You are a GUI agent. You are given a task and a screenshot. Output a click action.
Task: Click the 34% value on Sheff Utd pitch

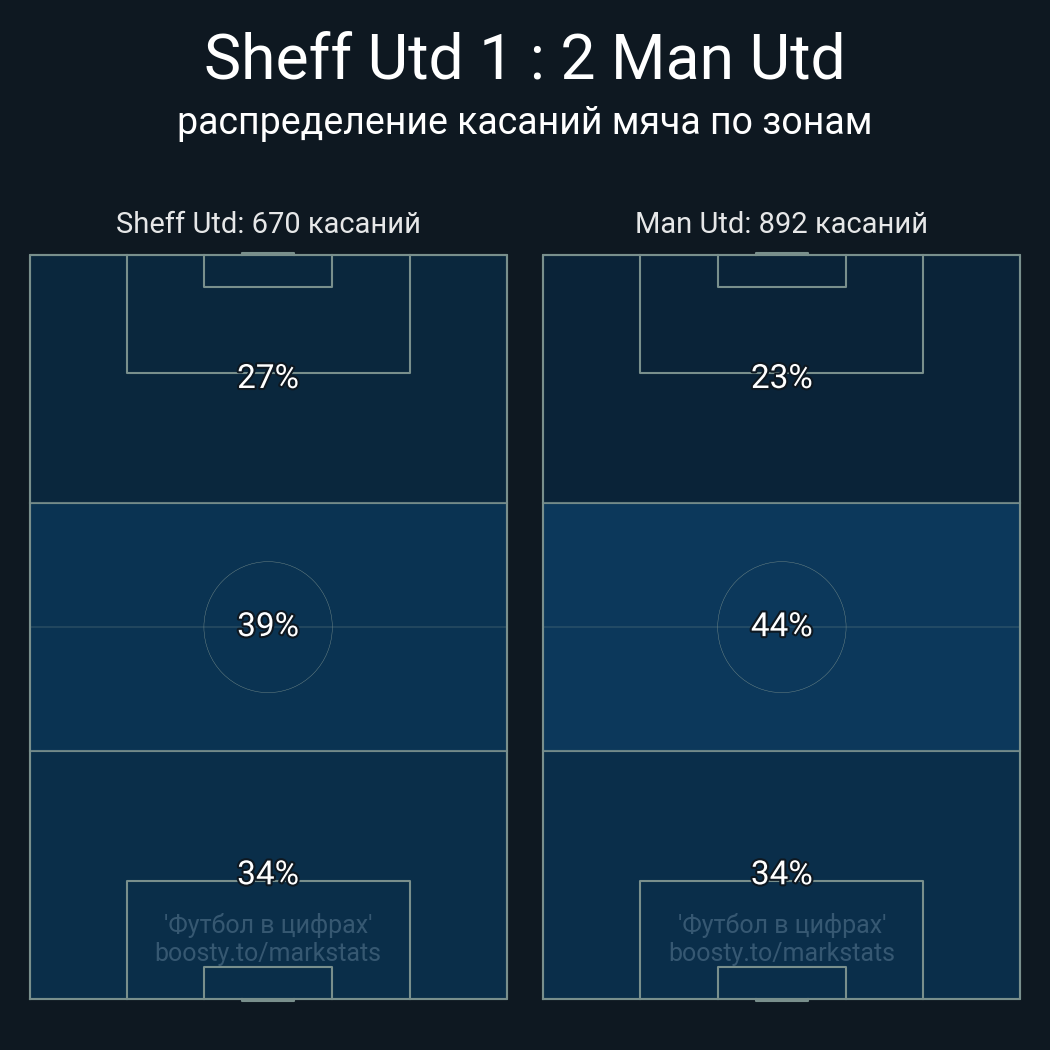(268, 873)
